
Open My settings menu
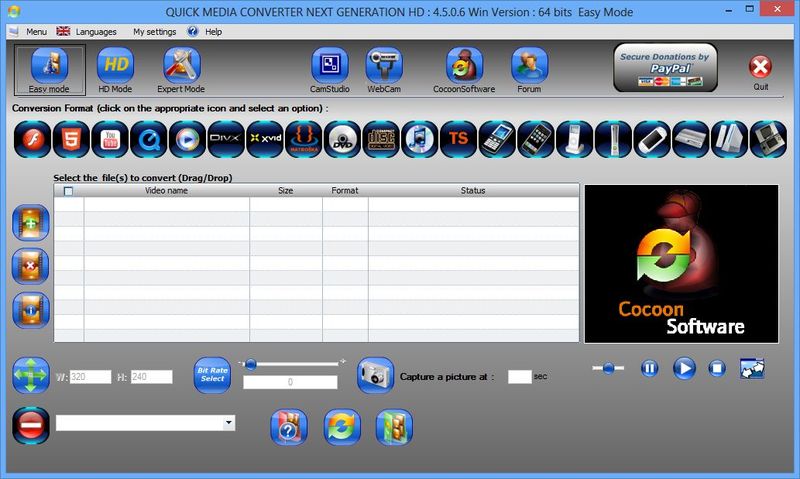(155, 32)
